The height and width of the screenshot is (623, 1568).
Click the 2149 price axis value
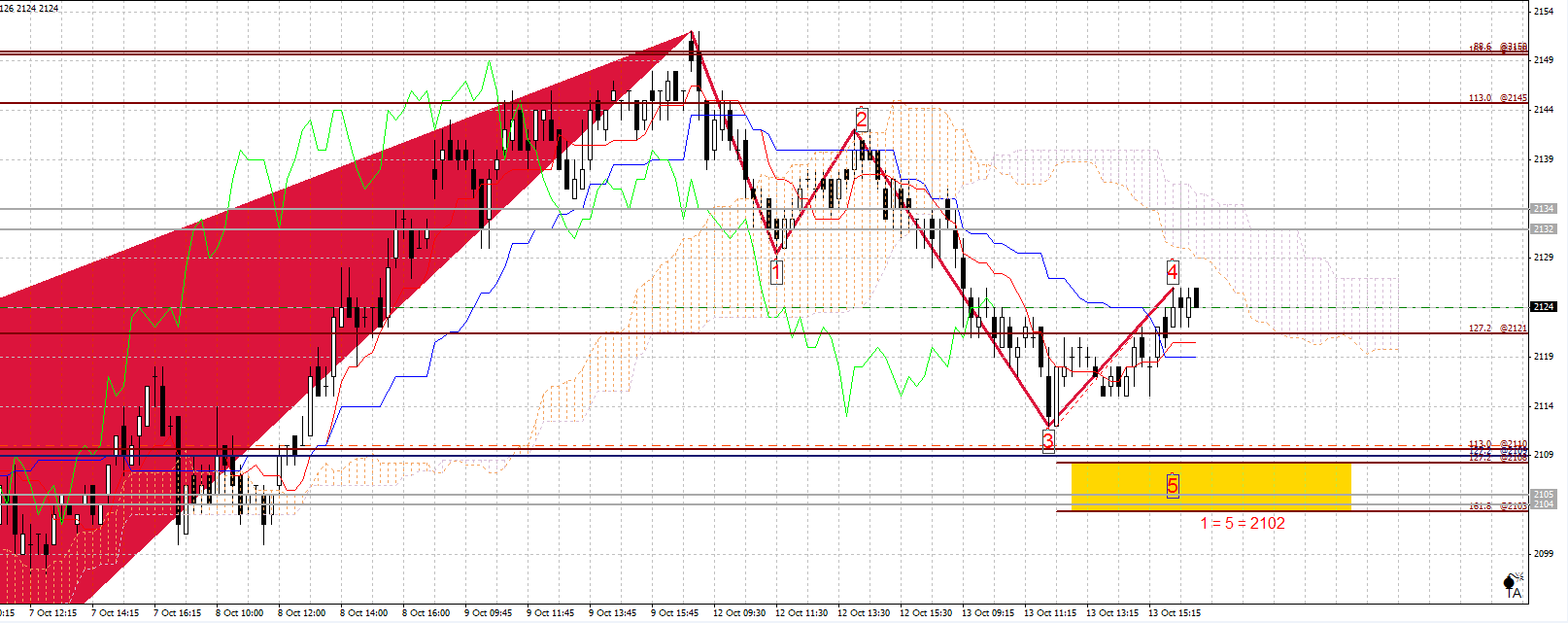point(1544,60)
